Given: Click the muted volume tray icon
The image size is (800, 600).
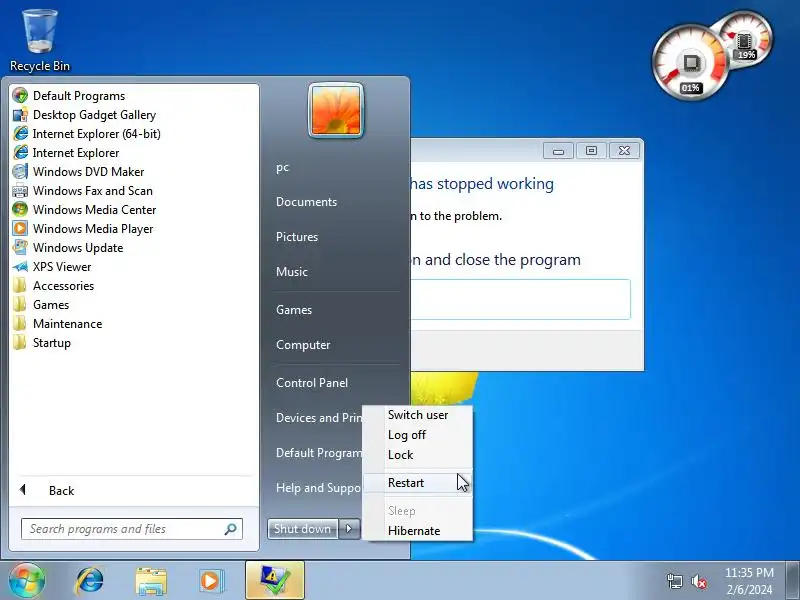Looking at the screenshot, I should click(698, 581).
